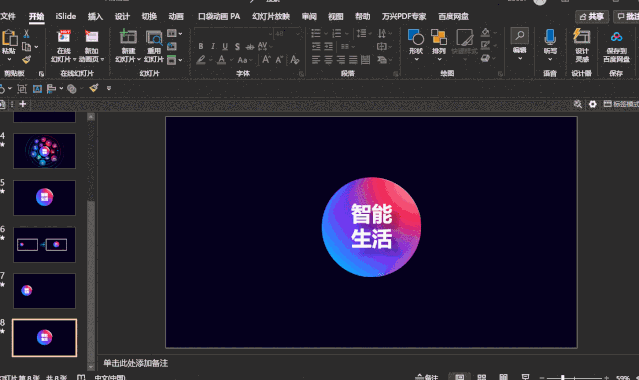
Task: Click the Paste clipboard icon
Action: pos(9,38)
